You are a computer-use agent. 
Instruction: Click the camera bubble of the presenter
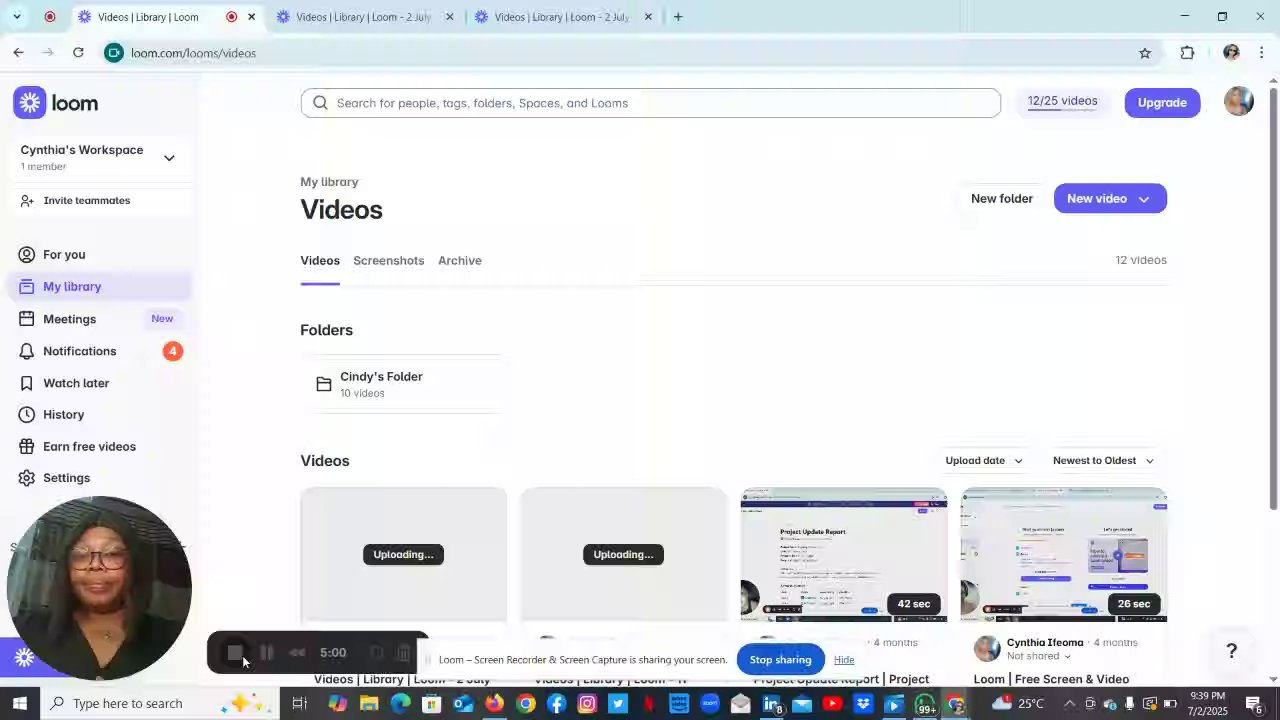(x=99, y=588)
